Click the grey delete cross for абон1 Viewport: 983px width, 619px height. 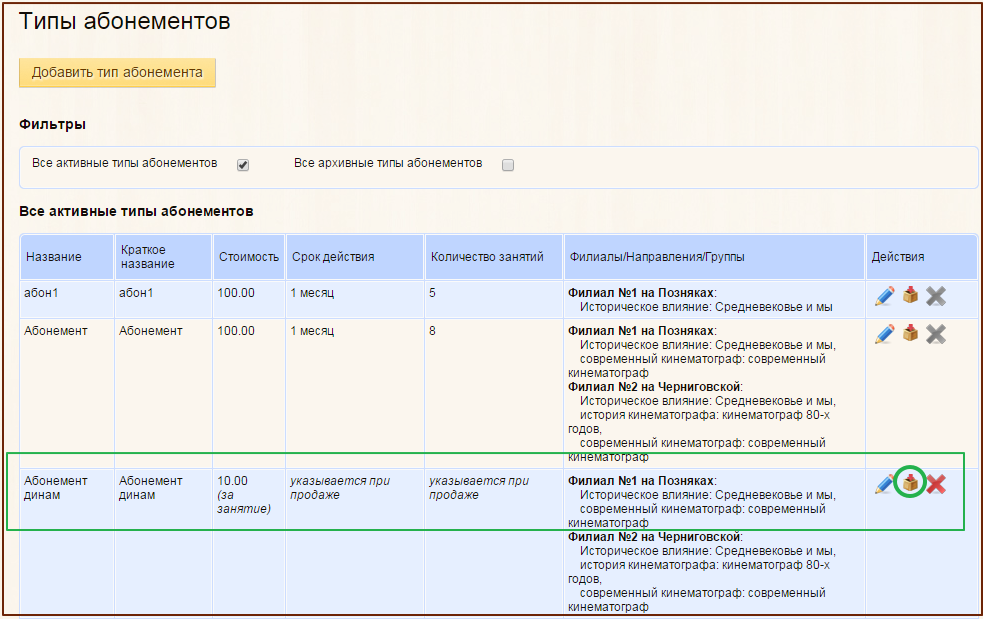[936, 296]
